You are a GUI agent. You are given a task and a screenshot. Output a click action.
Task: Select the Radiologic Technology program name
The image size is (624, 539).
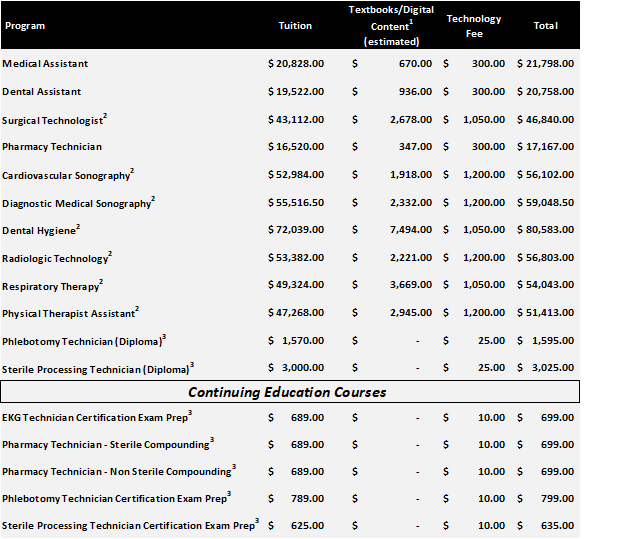pyautogui.click(x=56, y=259)
